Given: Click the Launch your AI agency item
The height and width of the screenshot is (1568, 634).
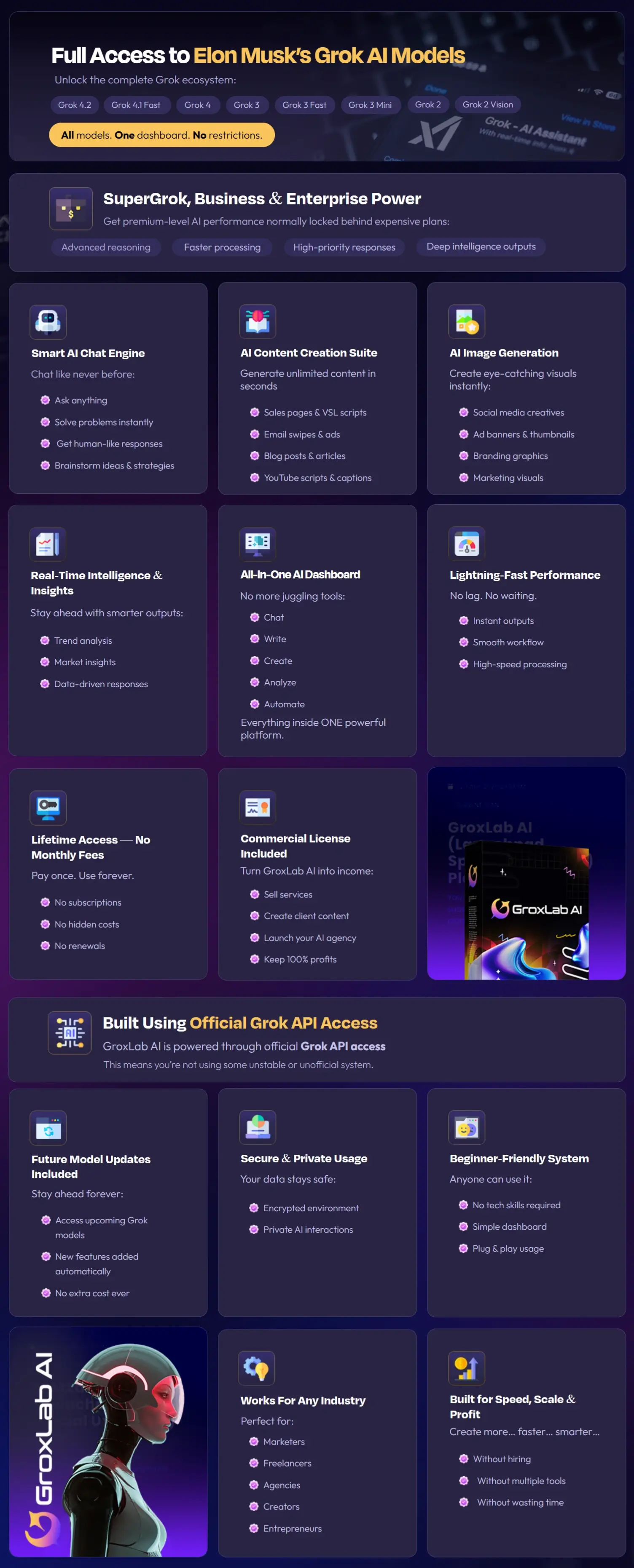Looking at the screenshot, I should tap(310, 938).
